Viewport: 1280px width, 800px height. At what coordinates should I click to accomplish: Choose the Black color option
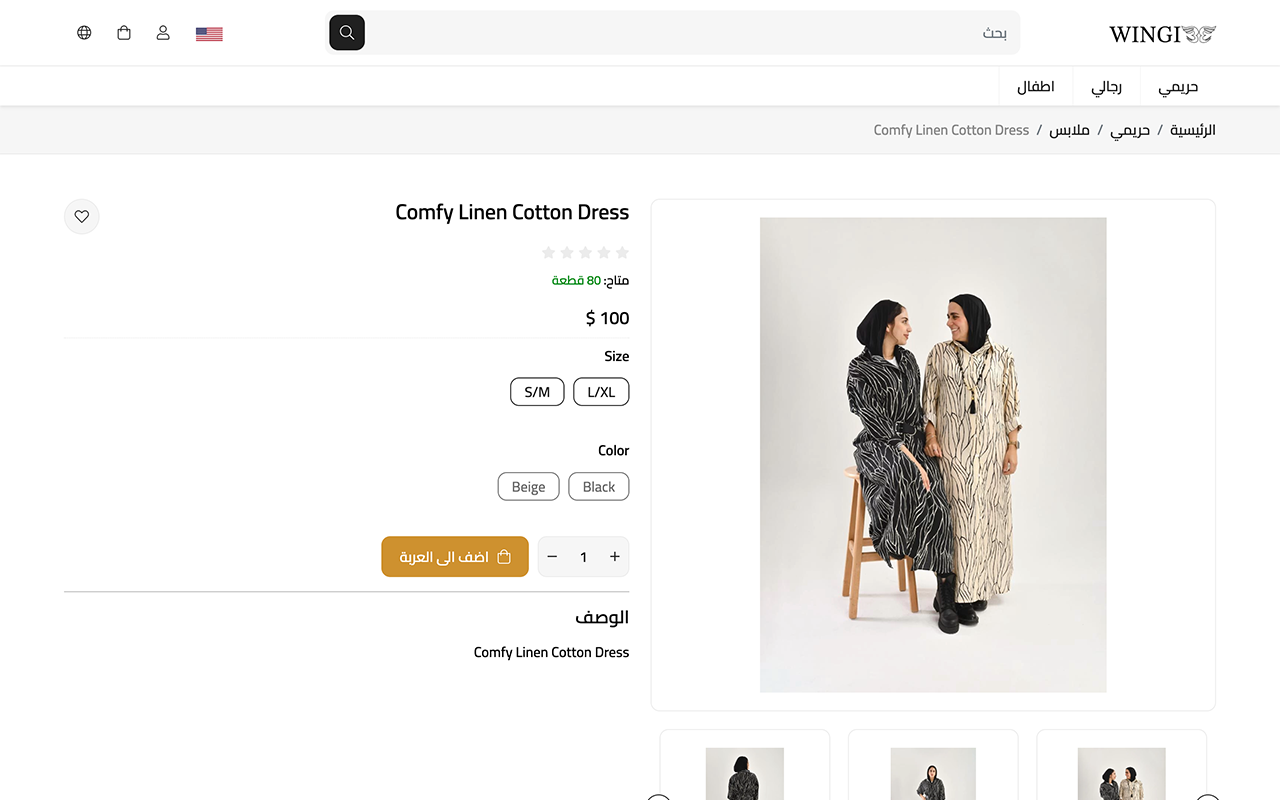click(599, 487)
